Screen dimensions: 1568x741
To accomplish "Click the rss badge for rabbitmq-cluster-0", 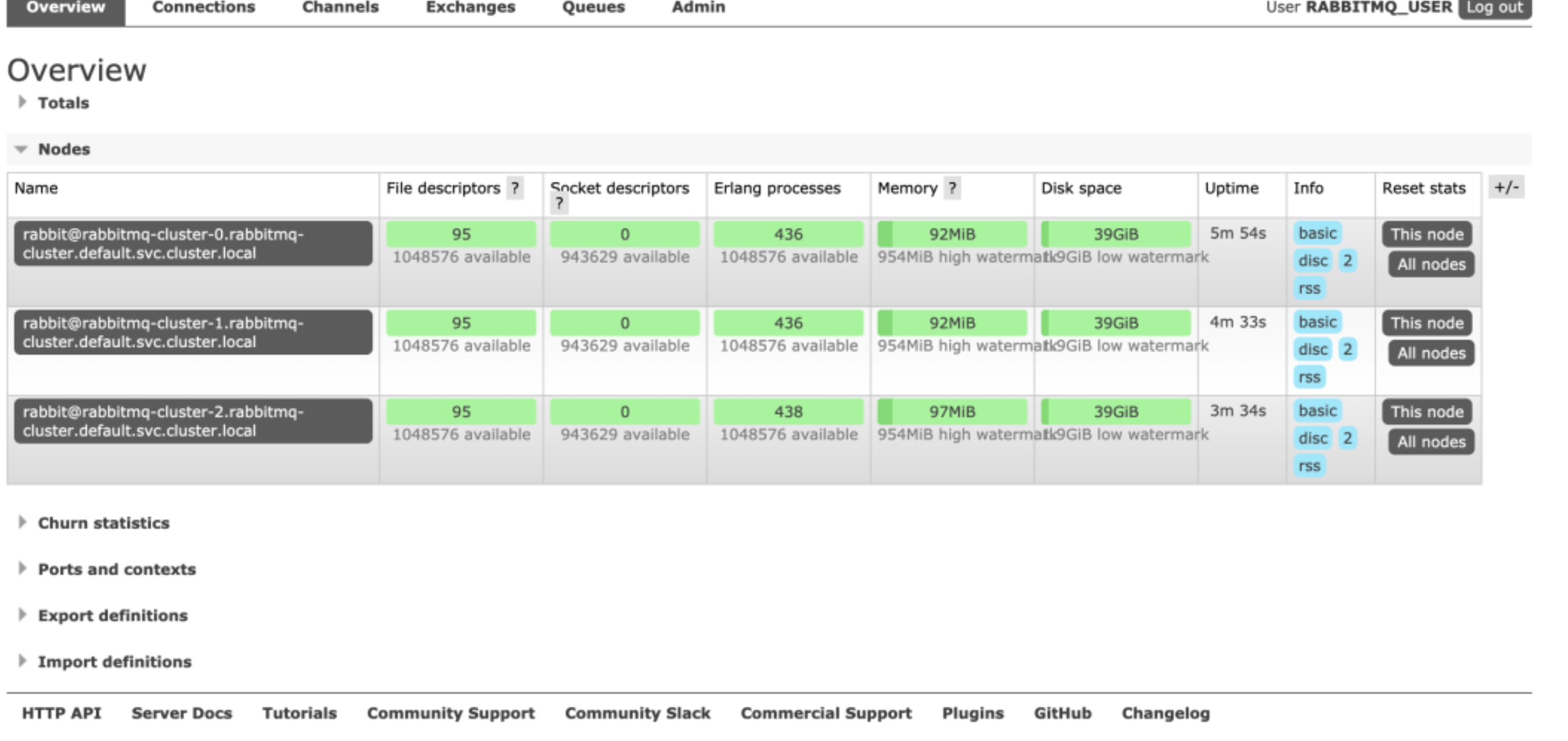I will coord(1309,288).
